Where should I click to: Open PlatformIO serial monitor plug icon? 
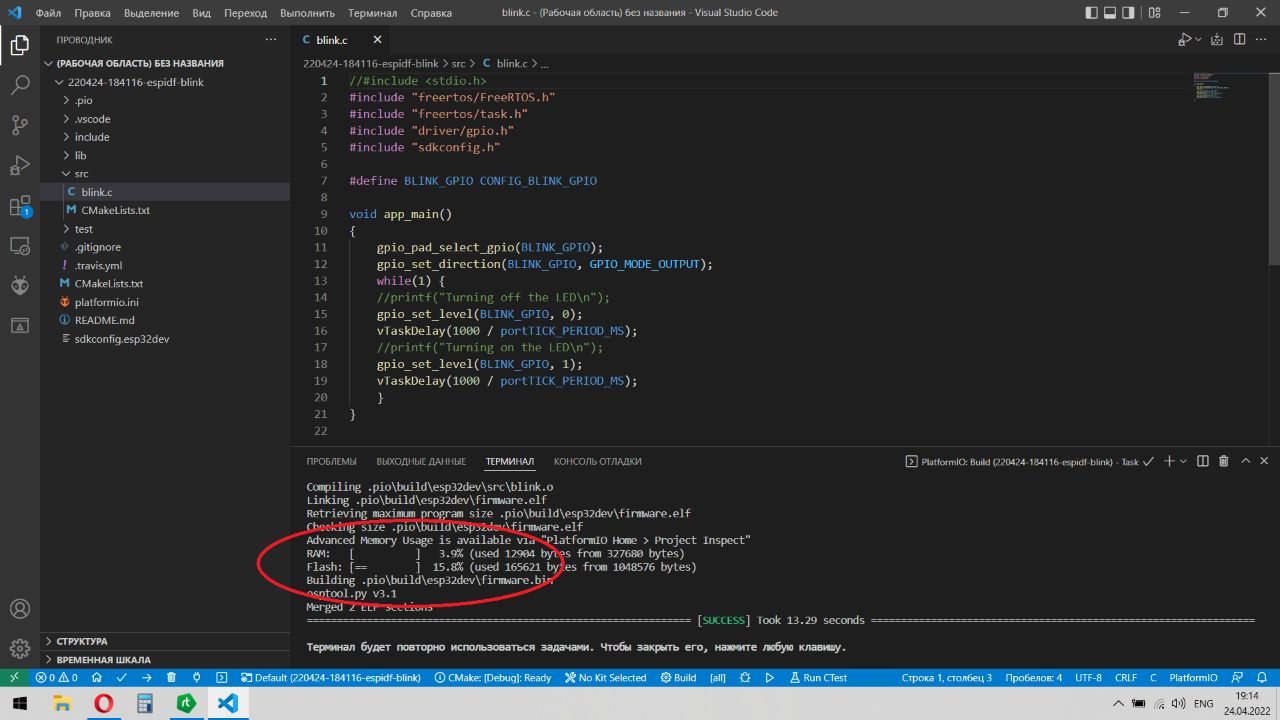197,677
